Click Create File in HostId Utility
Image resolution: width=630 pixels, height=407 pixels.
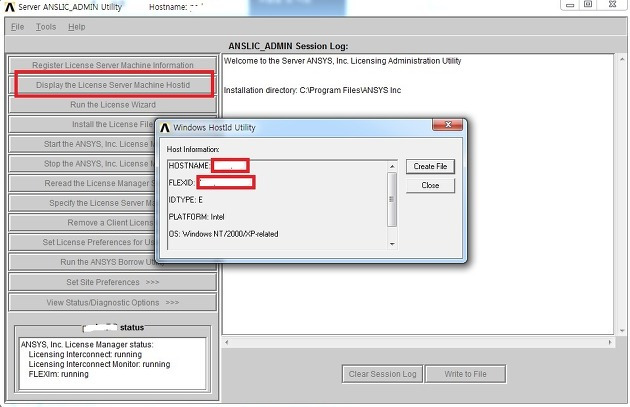pyautogui.click(x=430, y=166)
